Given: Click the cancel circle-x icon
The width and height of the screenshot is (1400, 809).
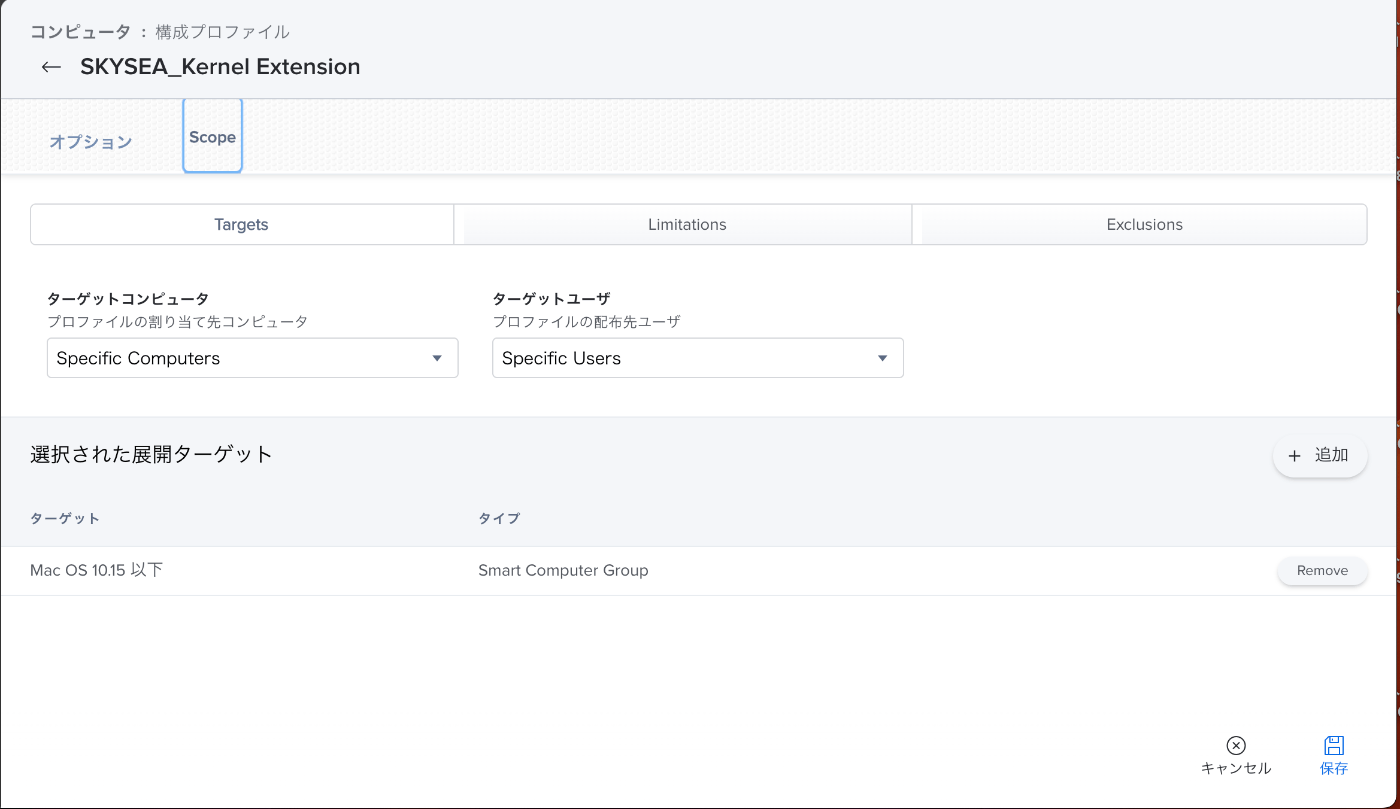Looking at the screenshot, I should click(x=1236, y=745).
